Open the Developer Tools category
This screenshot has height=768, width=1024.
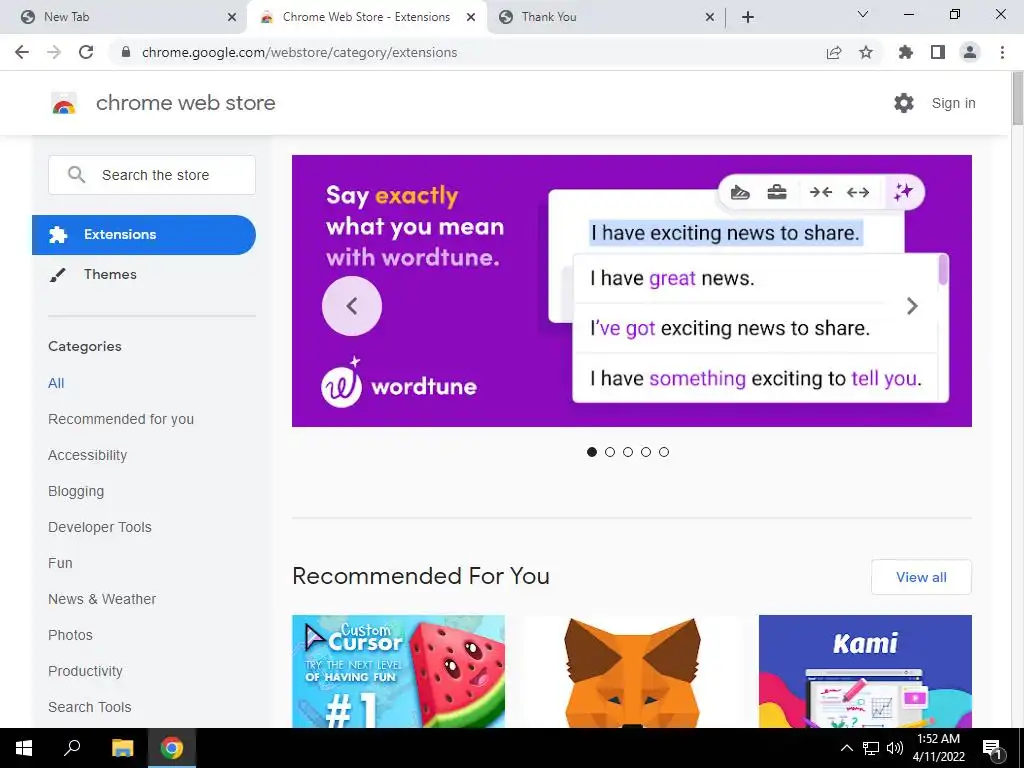[100, 527]
